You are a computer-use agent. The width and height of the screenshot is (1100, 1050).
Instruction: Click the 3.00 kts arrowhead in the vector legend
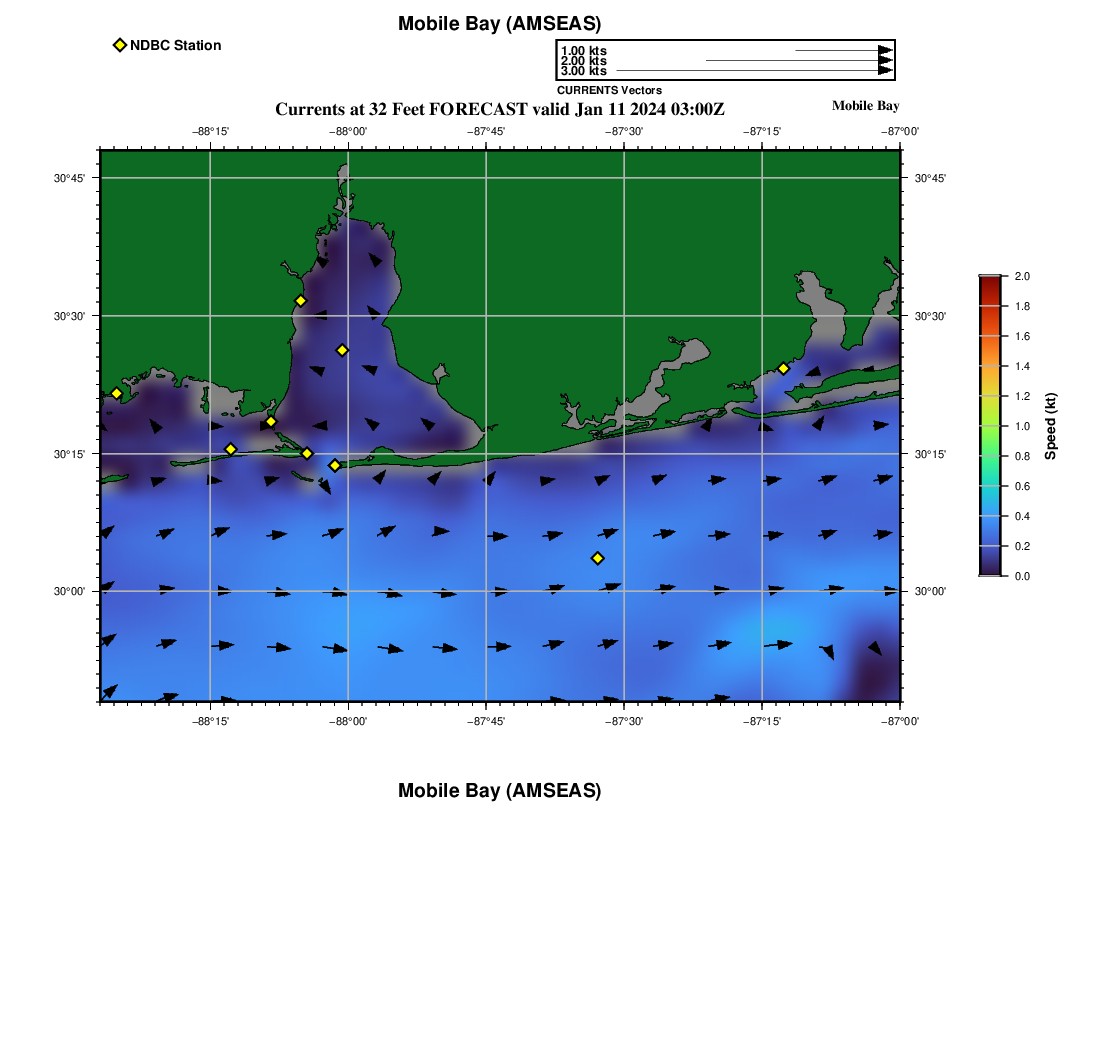(885, 71)
